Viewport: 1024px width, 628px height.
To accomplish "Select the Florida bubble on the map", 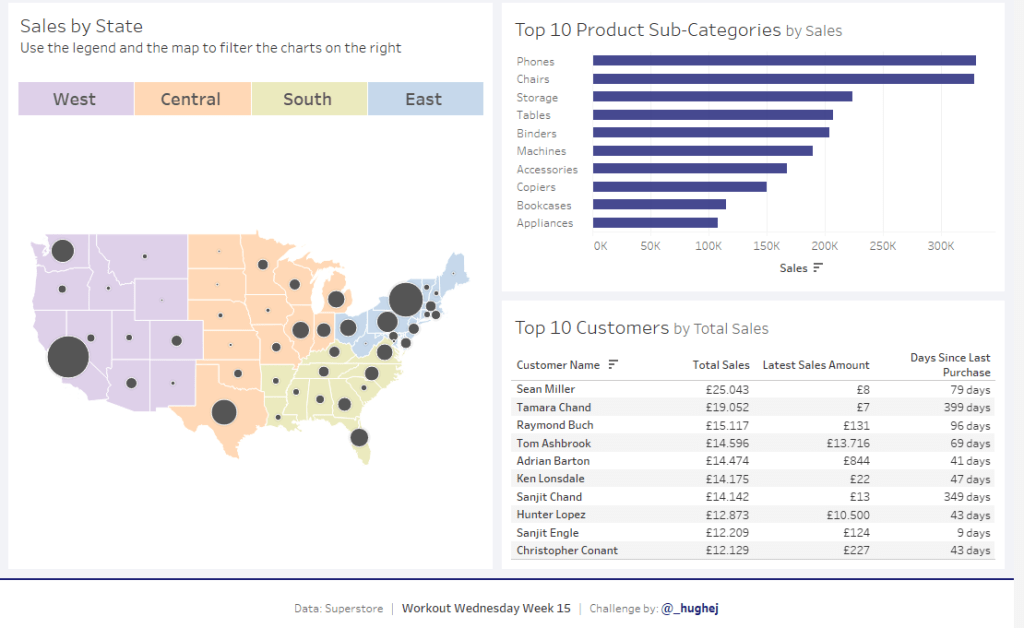I will click(x=359, y=437).
